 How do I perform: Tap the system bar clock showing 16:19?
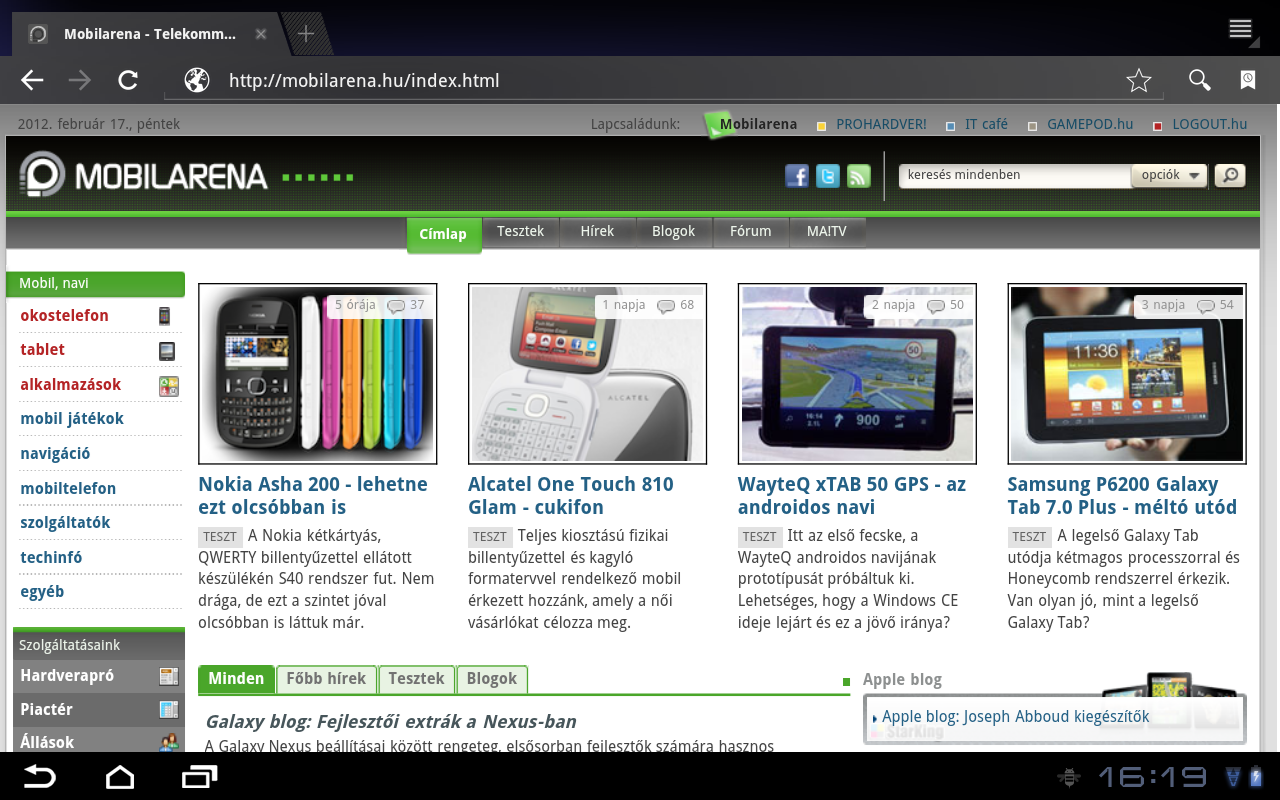pyautogui.click(x=1152, y=776)
